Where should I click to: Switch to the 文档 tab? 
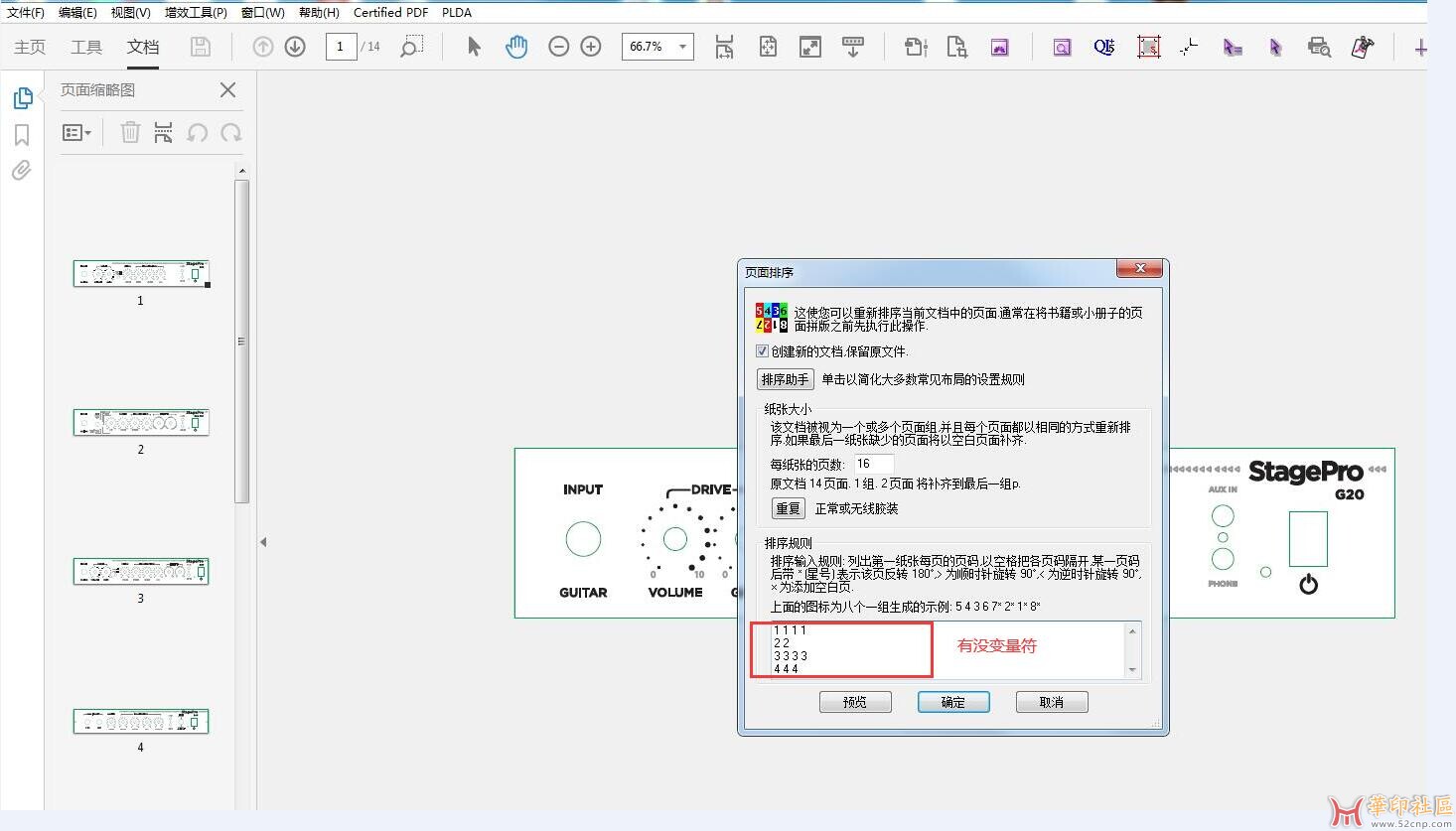click(143, 47)
